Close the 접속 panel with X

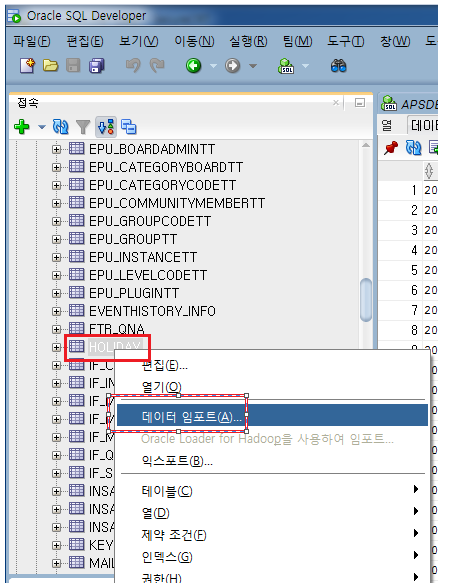tap(336, 102)
